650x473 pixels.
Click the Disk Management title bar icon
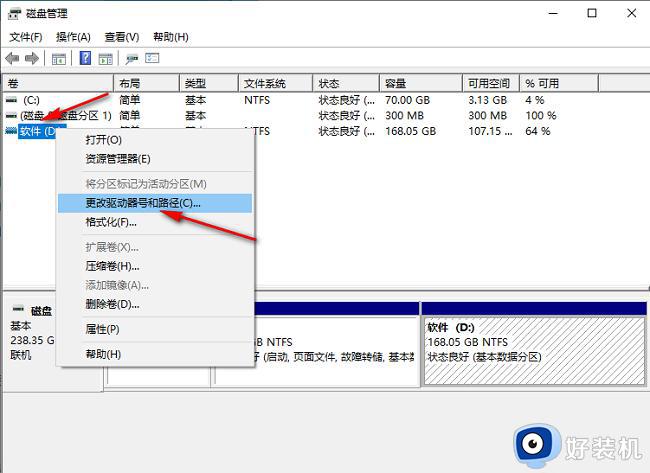(14, 14)
